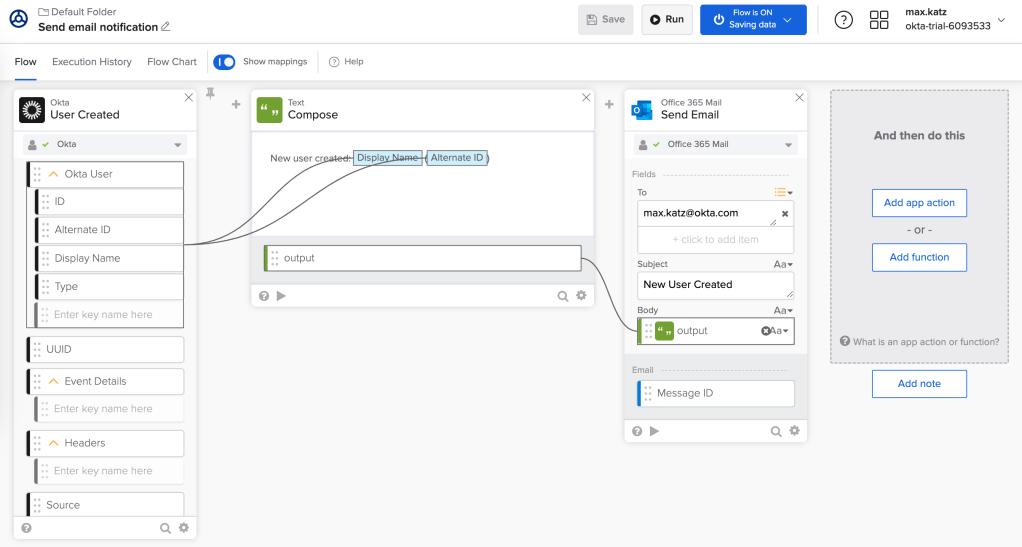Open the help question mark icon in header
The height and width of the screenshot is (547, 1022).
[843, 20]
